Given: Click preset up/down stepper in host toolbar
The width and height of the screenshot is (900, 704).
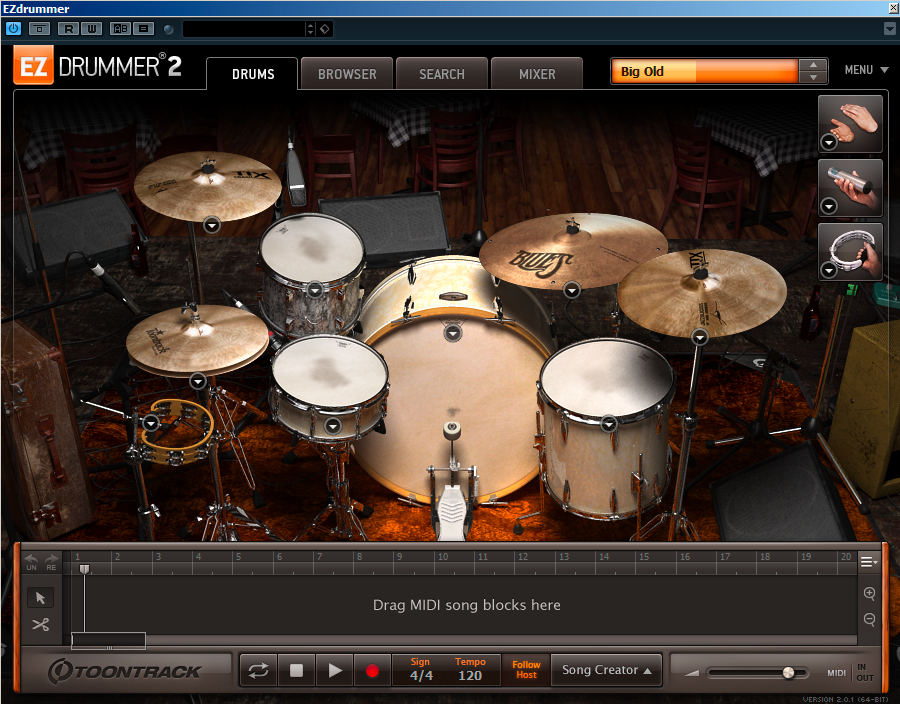Looking at the screenshot, I should point(311,29).
